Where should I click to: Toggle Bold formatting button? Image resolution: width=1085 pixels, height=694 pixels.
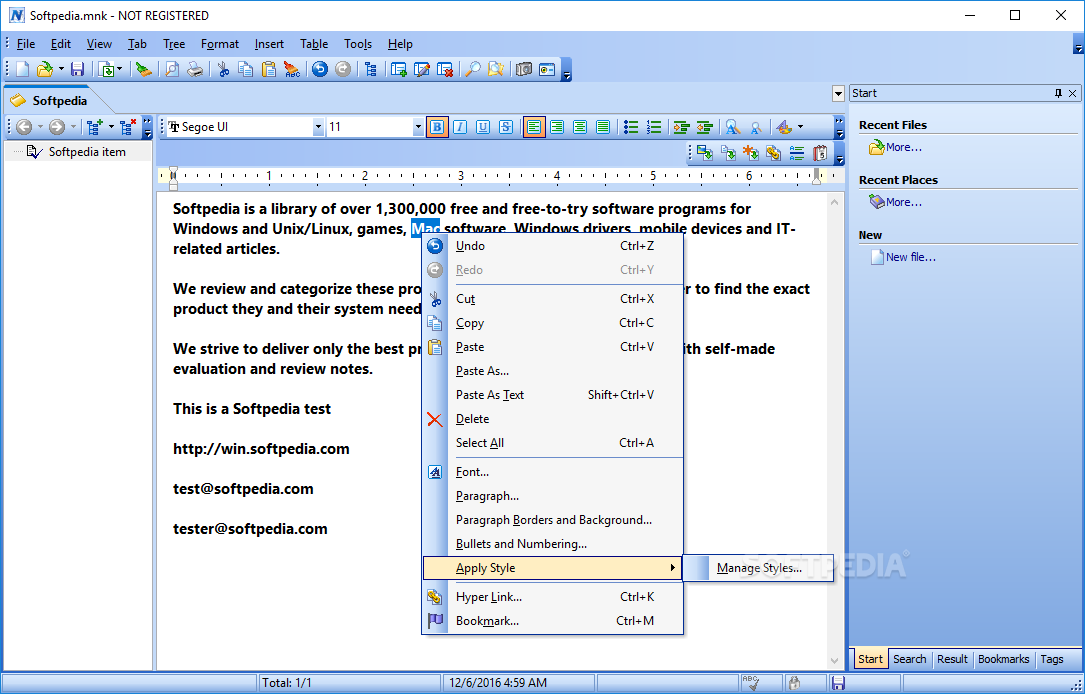coord(437,127)
